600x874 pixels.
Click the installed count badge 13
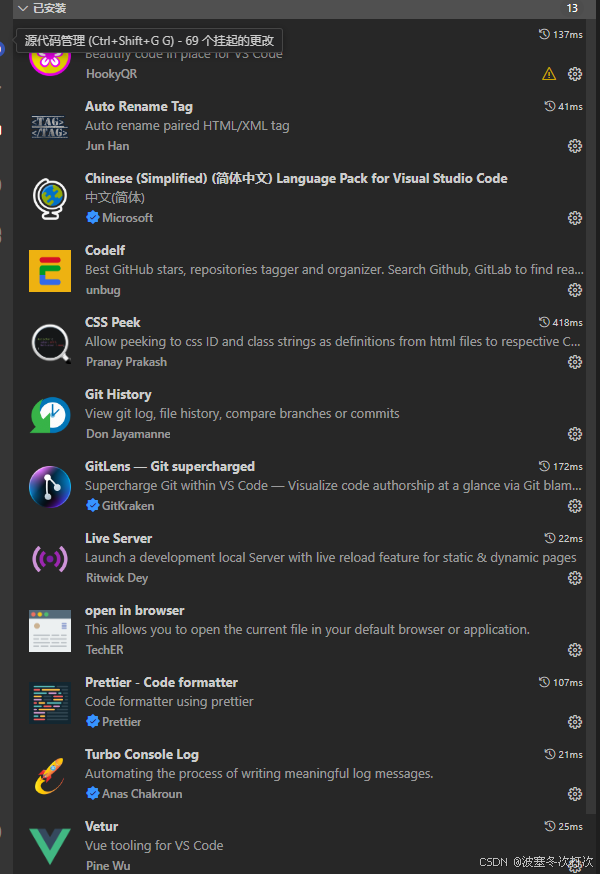pyautogui.click(x=572, y=8)
